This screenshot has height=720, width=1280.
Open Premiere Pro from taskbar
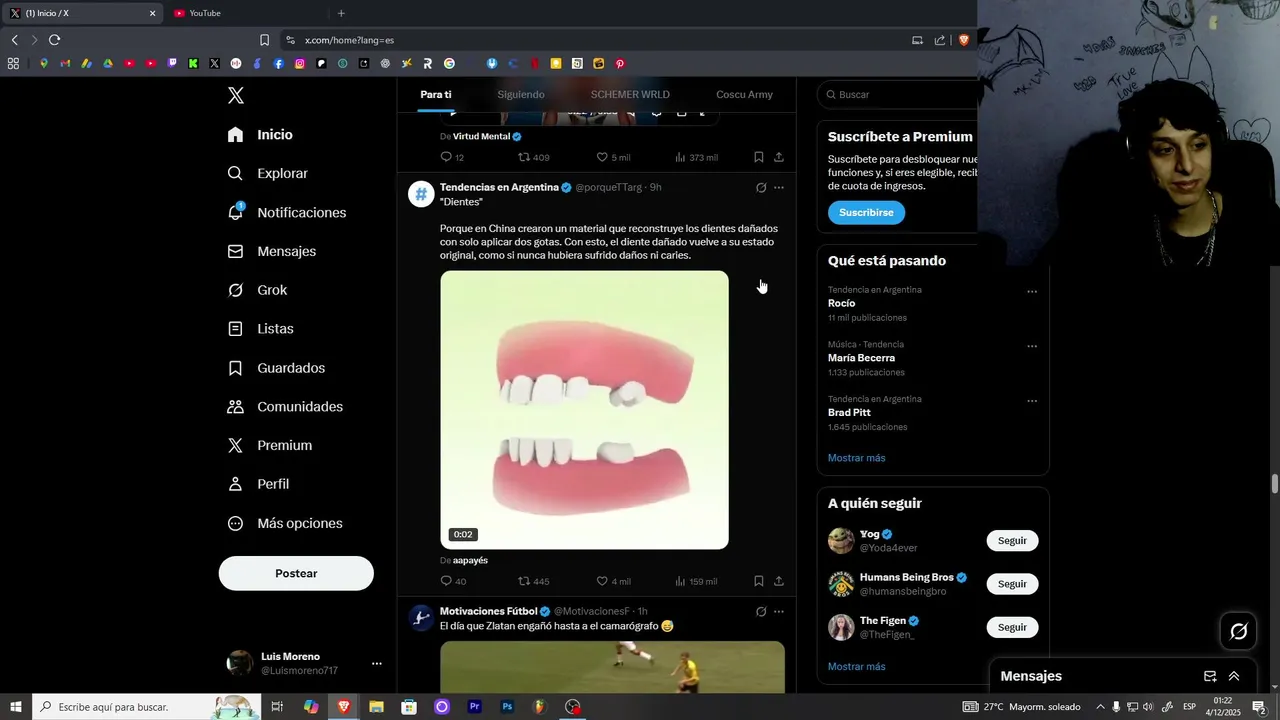pyautogui.click(x=475, y=707)
